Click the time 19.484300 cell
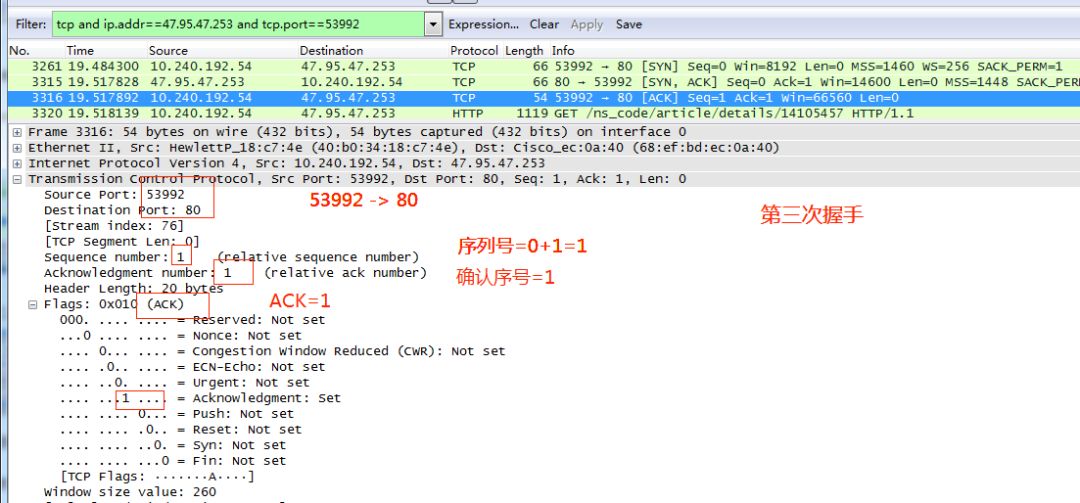Image resolution: width=1080 pixels, height=503 pixels. 105,67
